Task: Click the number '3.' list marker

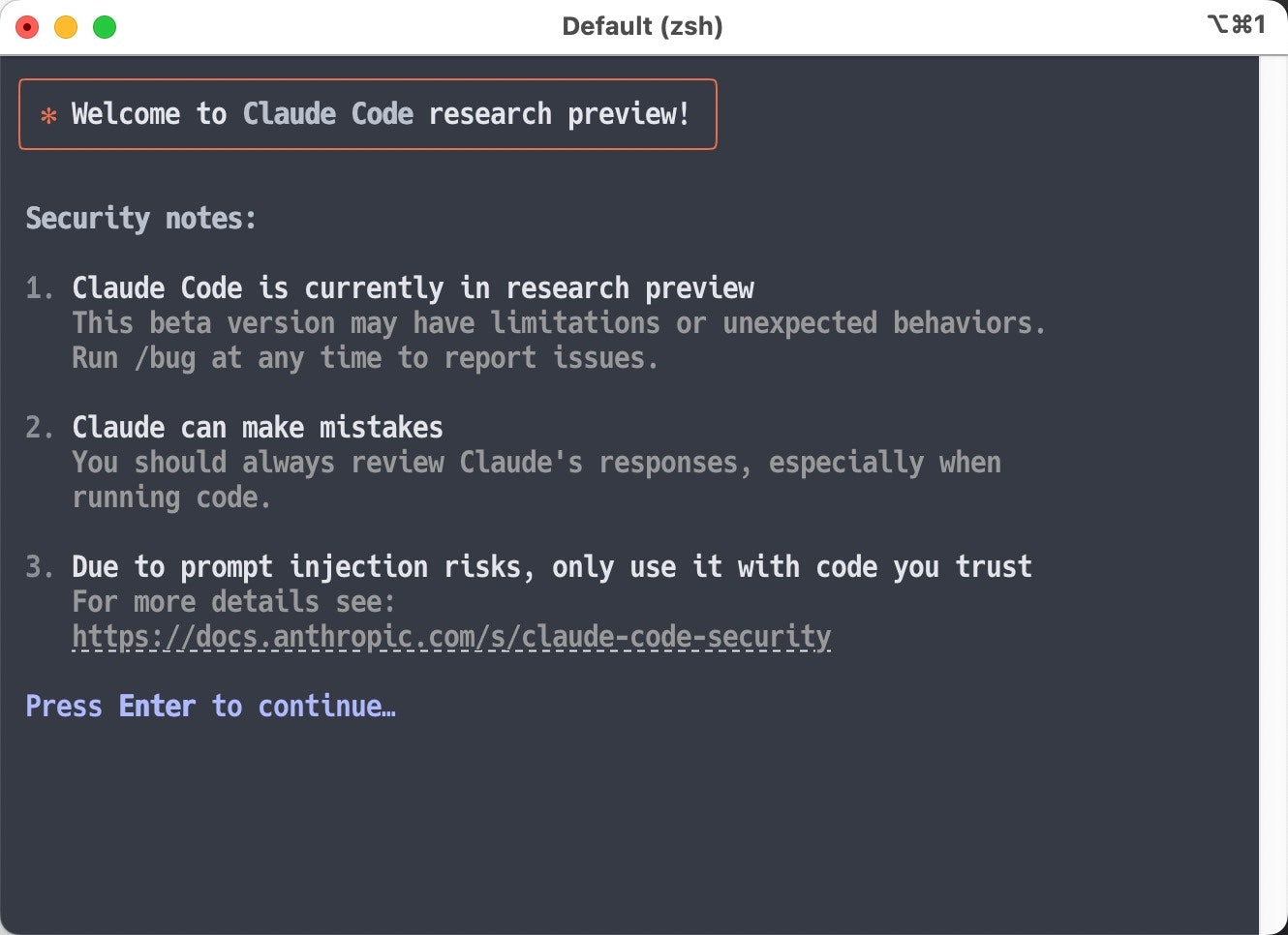Action: point(40,567)
